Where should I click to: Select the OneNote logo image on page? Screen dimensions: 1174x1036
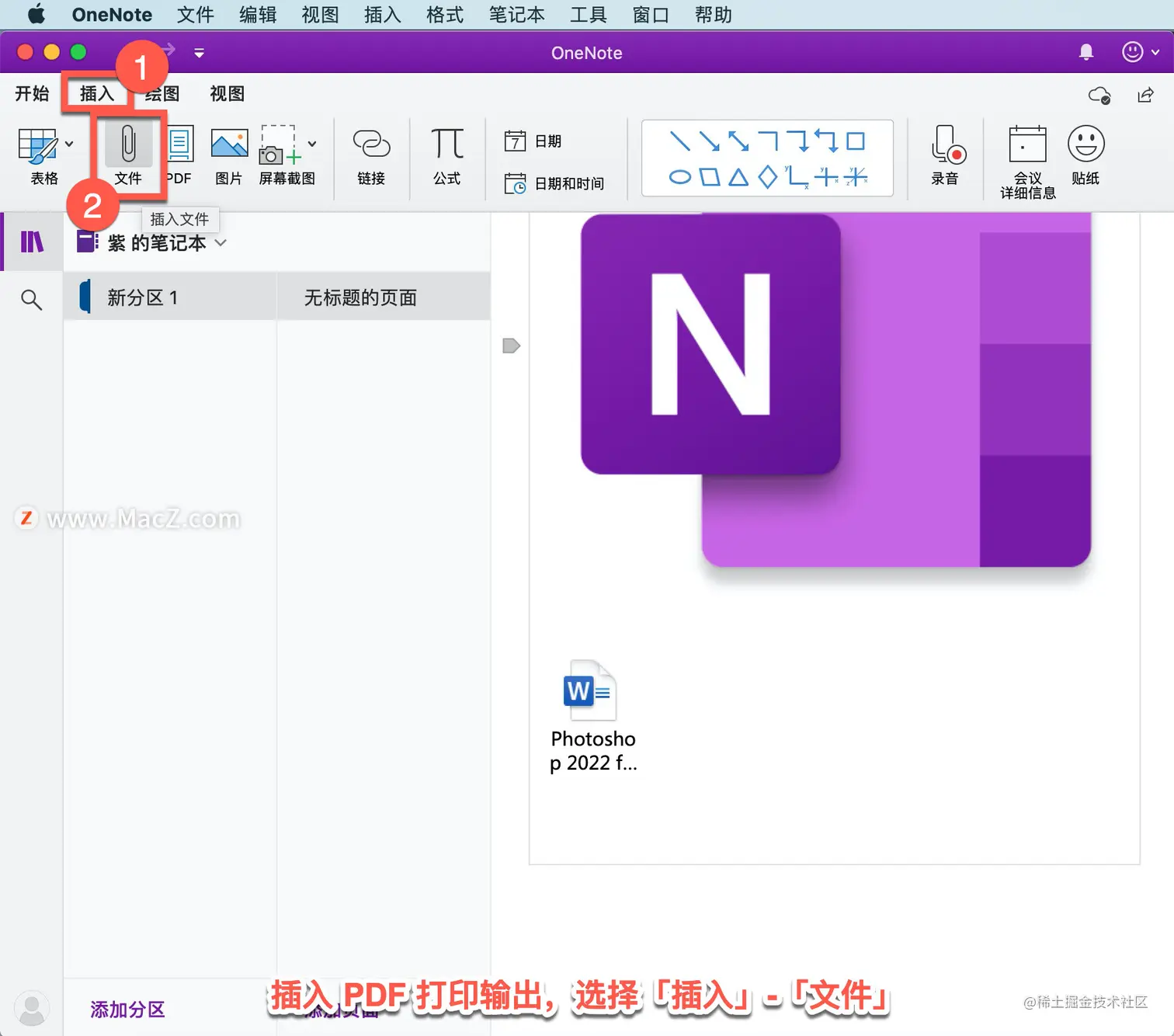coord(835,391)
